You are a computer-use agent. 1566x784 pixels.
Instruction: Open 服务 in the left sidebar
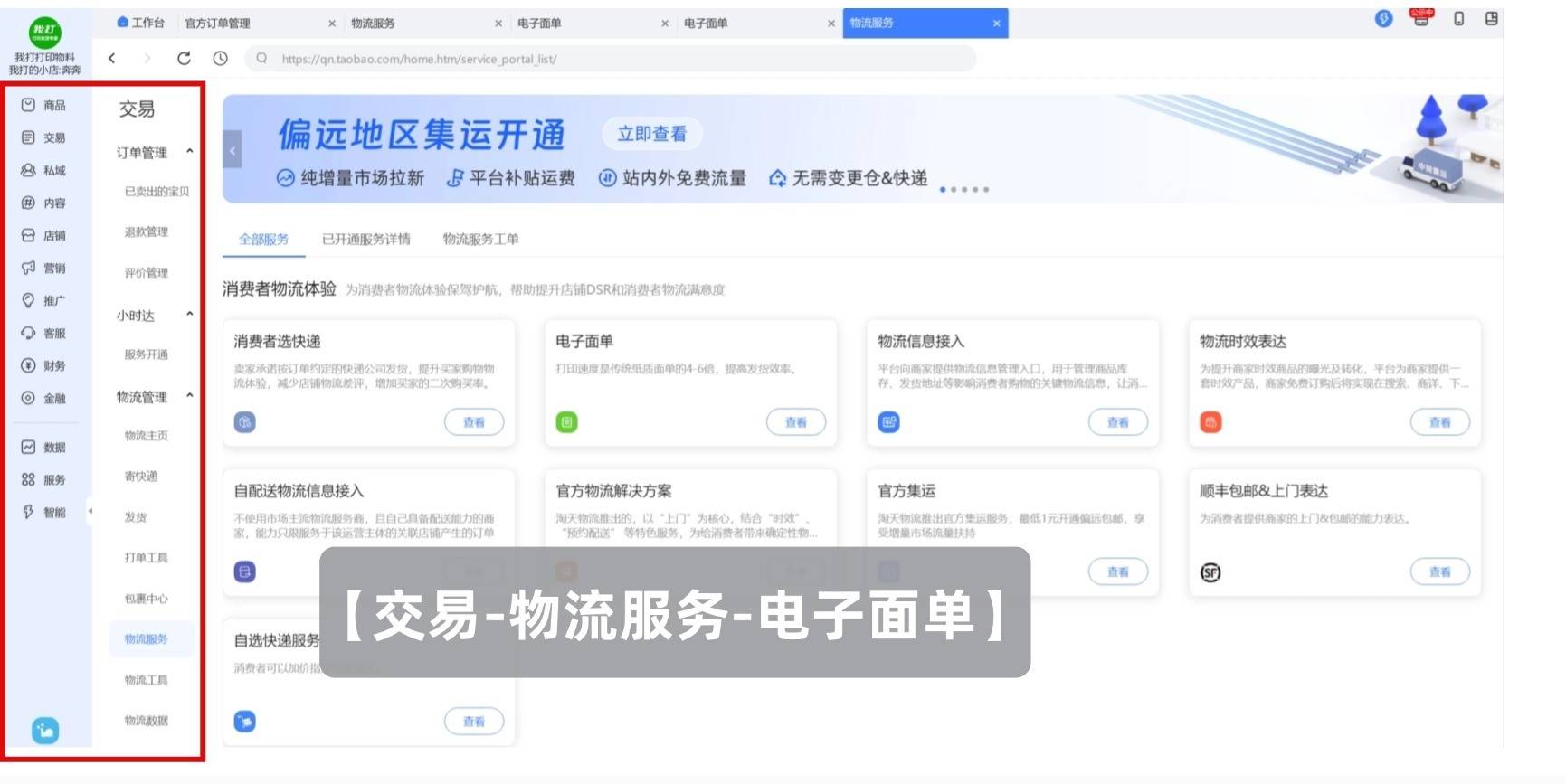coord(43,479)
